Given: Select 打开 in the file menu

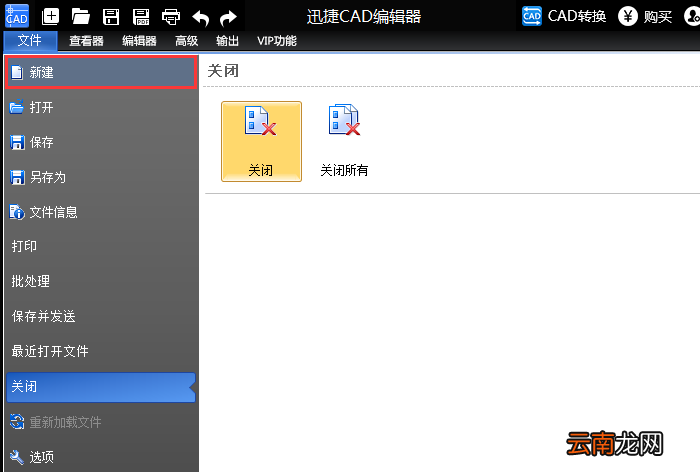Looking at the screenshot, I should [x=101, y=107].
